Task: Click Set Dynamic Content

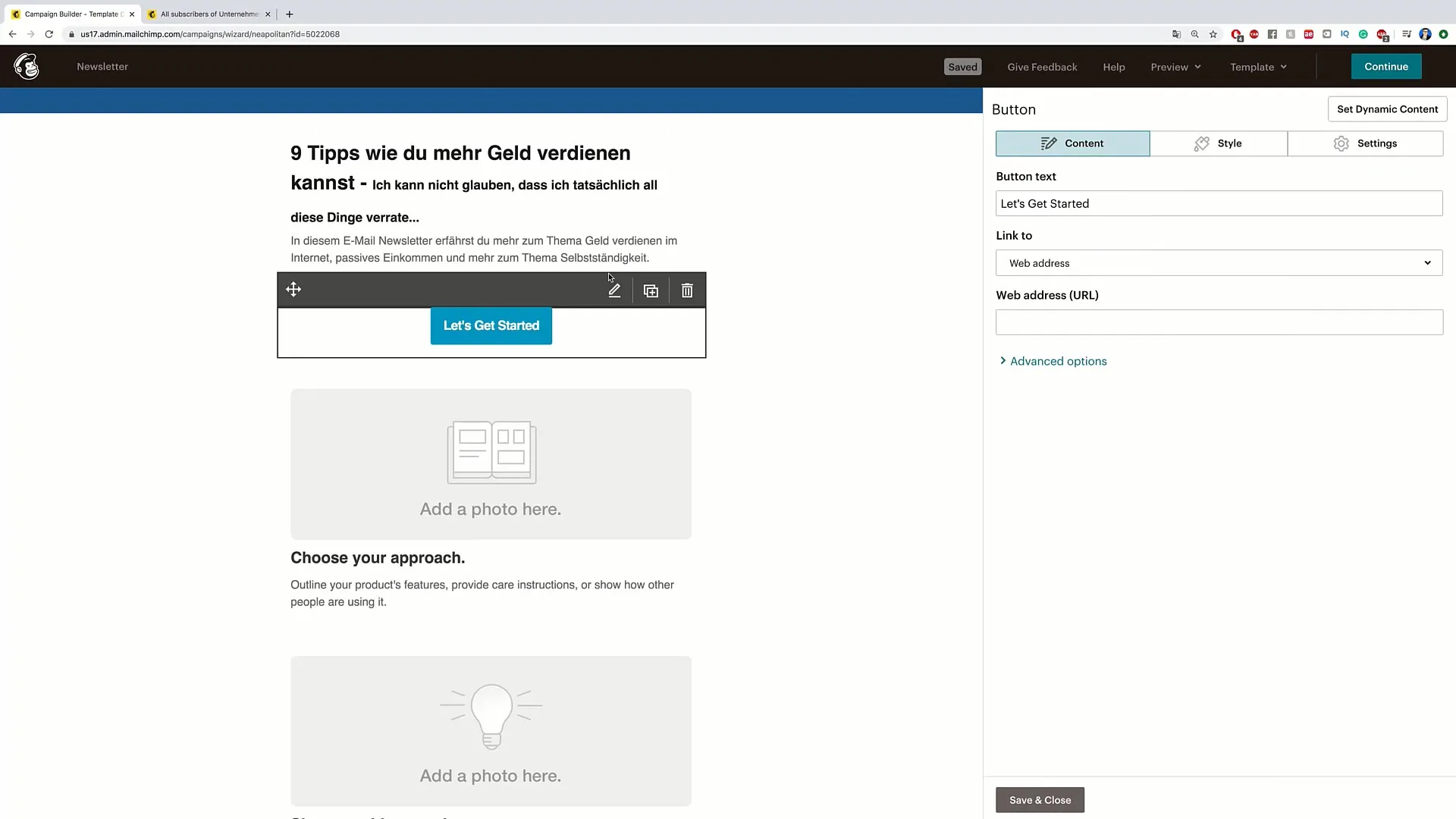Action: (1388, 109)
